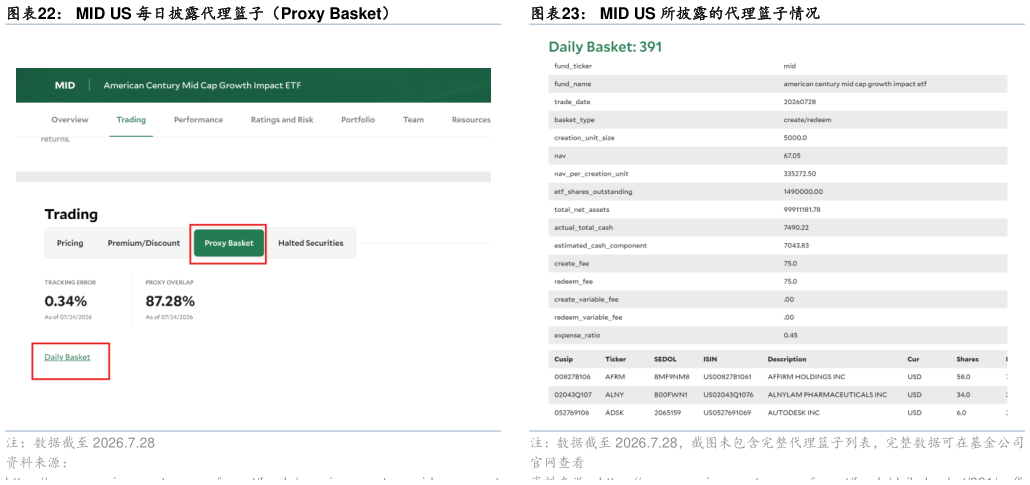
Task: Select the Trading tab
Action: coord(131,120)
